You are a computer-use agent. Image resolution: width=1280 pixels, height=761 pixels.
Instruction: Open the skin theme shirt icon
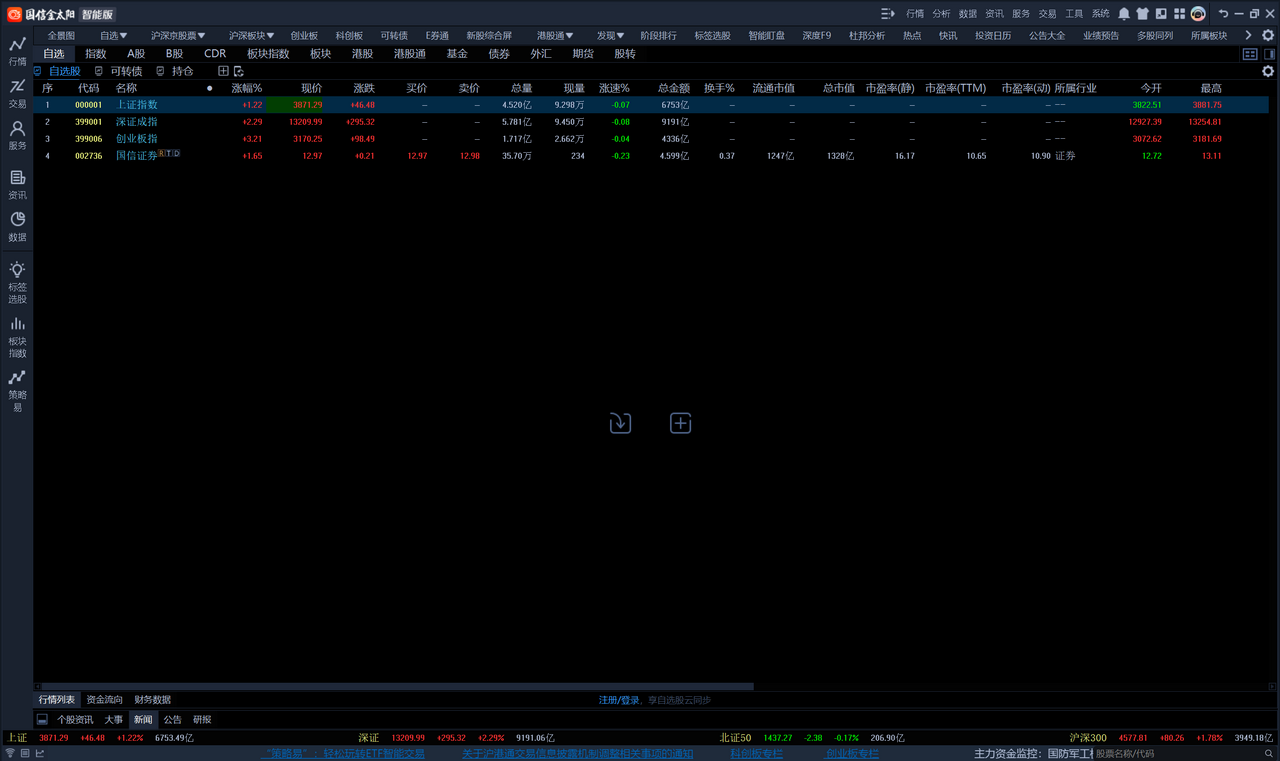(x=1142, y=14)
